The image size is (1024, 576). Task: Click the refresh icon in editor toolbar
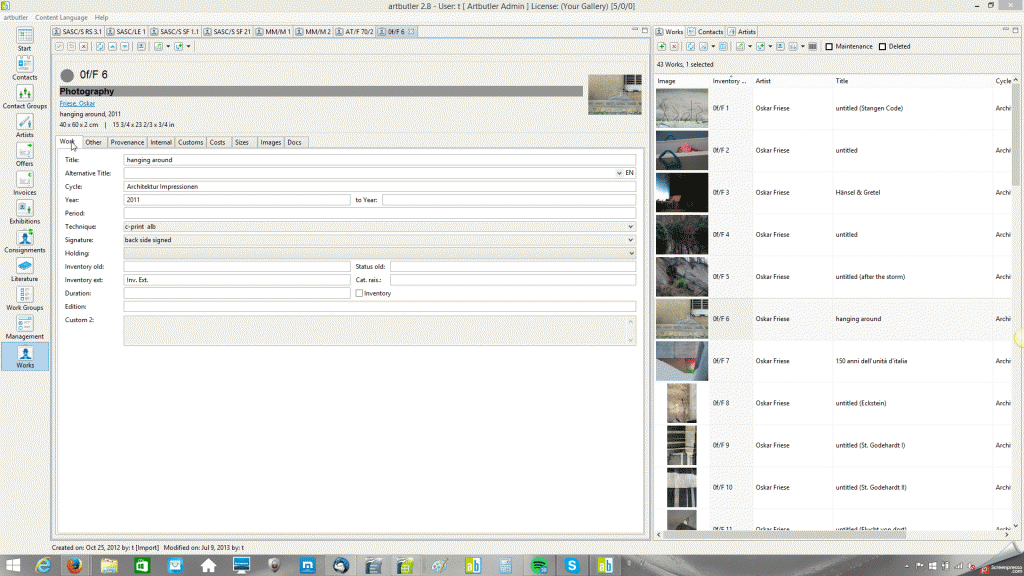[100, 46]
